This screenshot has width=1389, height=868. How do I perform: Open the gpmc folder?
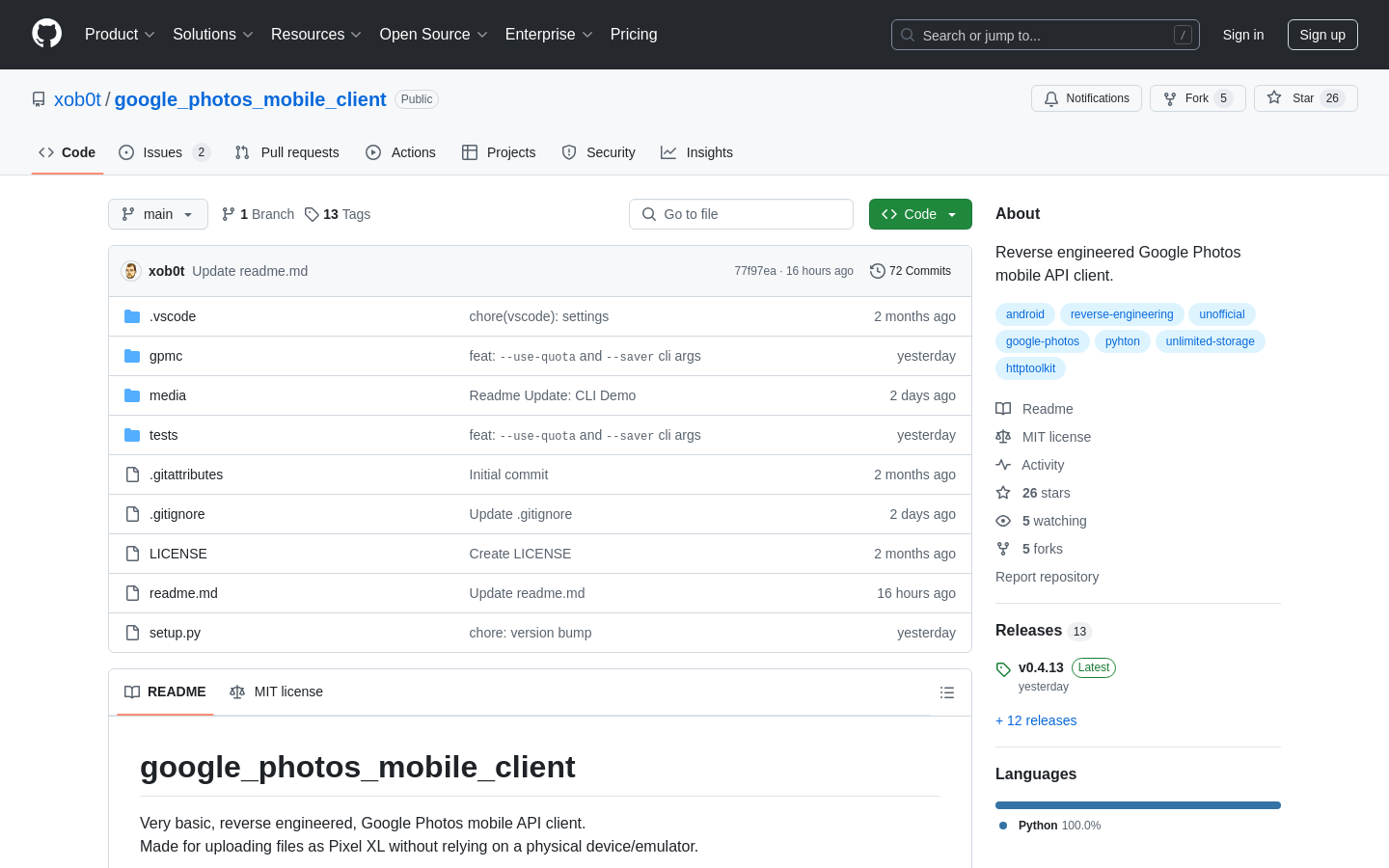pos(166,356)
